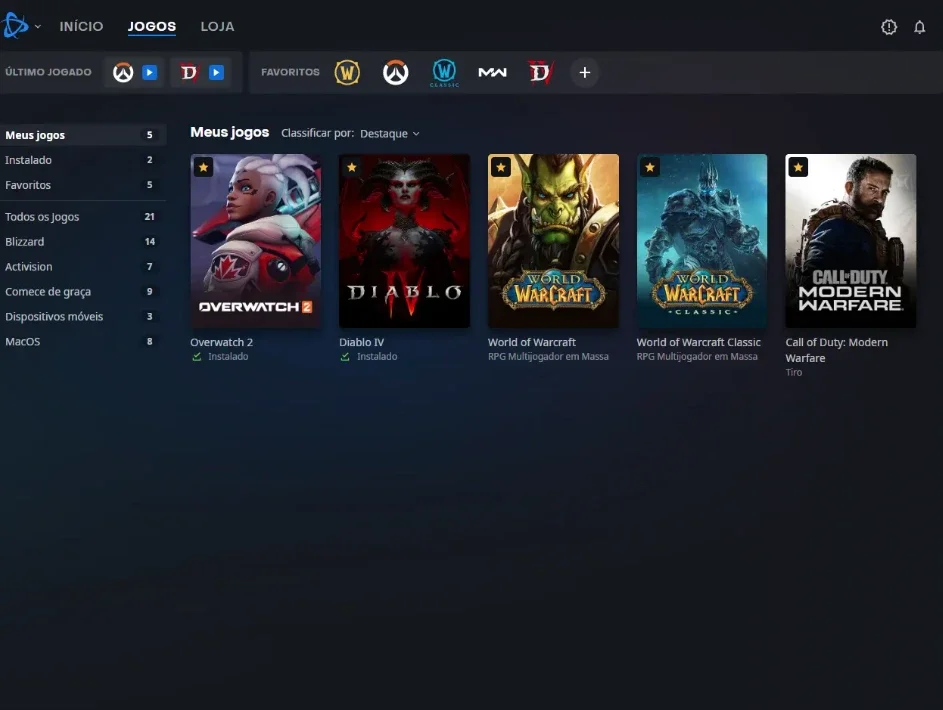Click Instalado status under Diablo IV

pos(369,357)
